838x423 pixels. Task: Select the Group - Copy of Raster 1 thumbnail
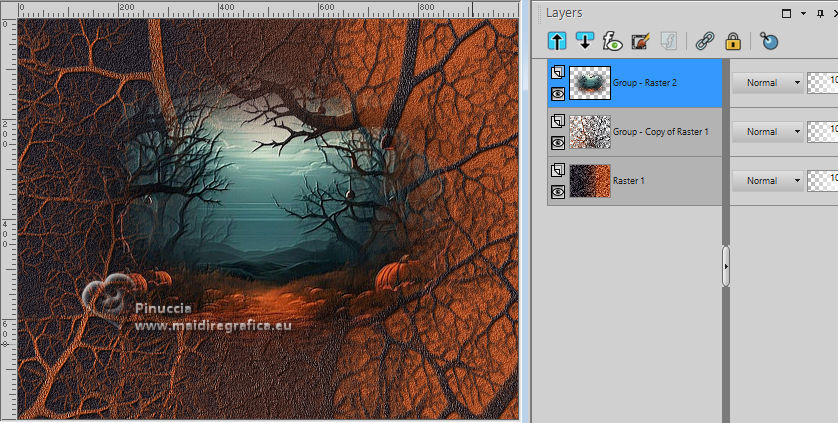pos(589,132)
